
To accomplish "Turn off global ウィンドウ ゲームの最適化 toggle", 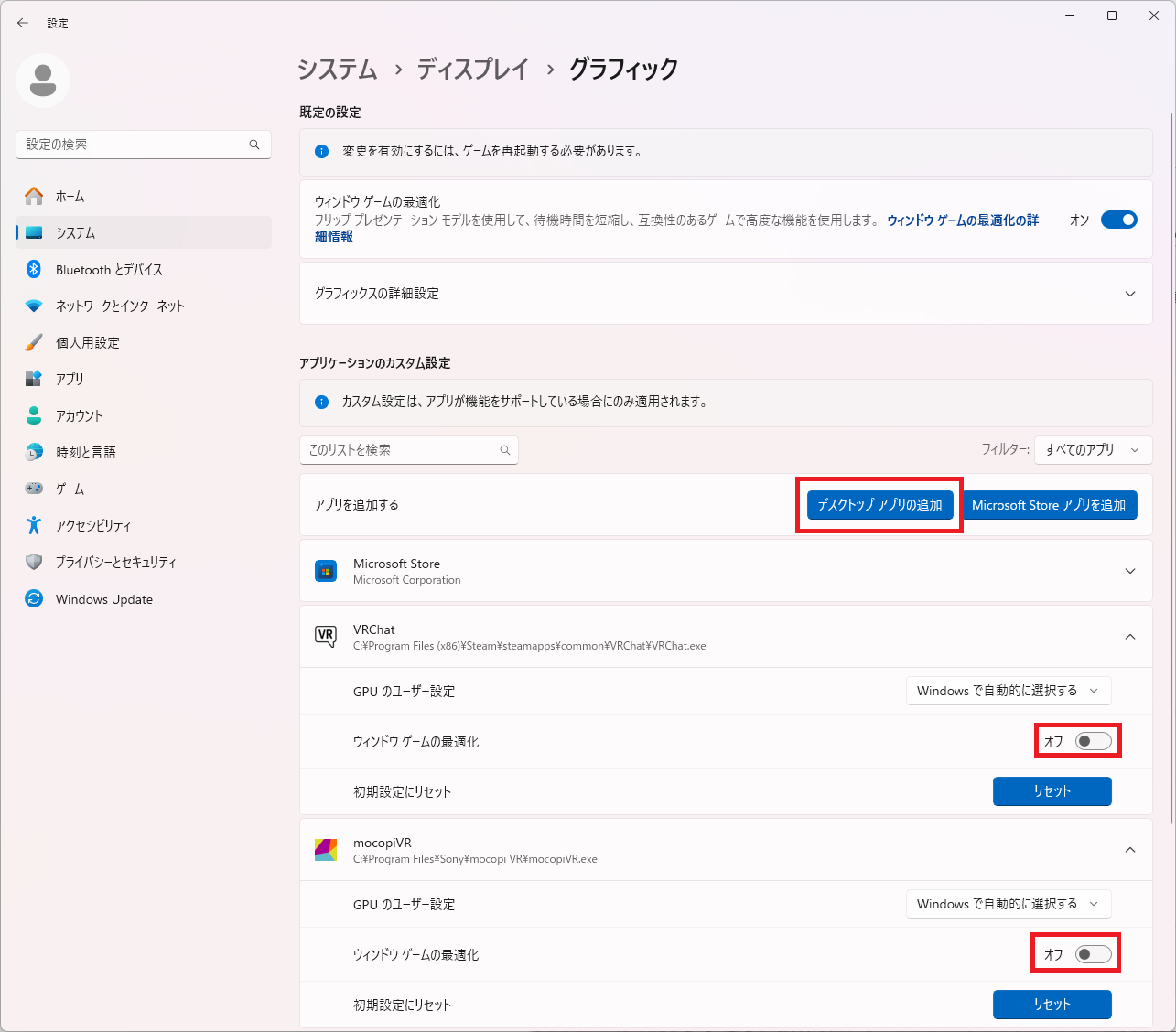I will click(1118, 220).
